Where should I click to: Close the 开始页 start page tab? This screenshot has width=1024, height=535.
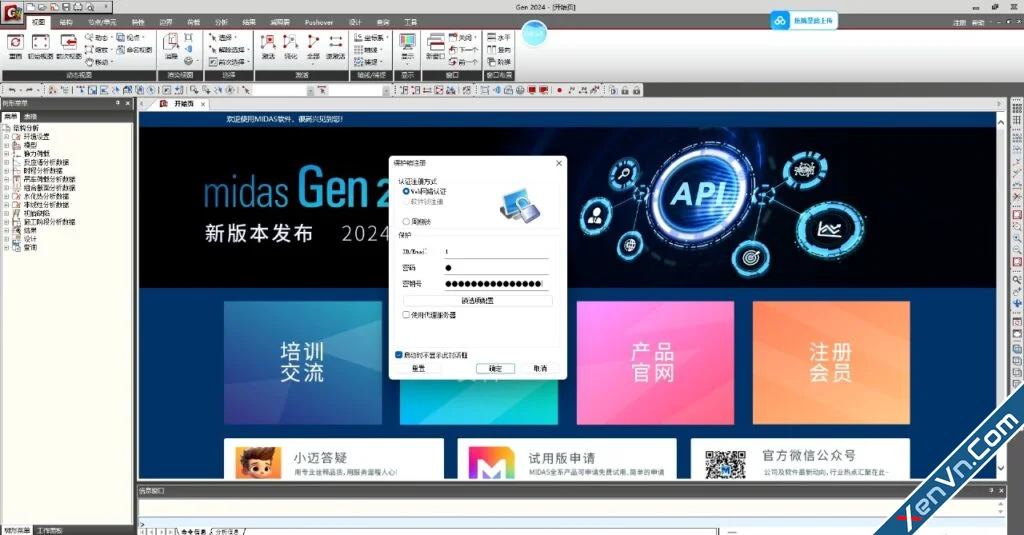point(203,104)
